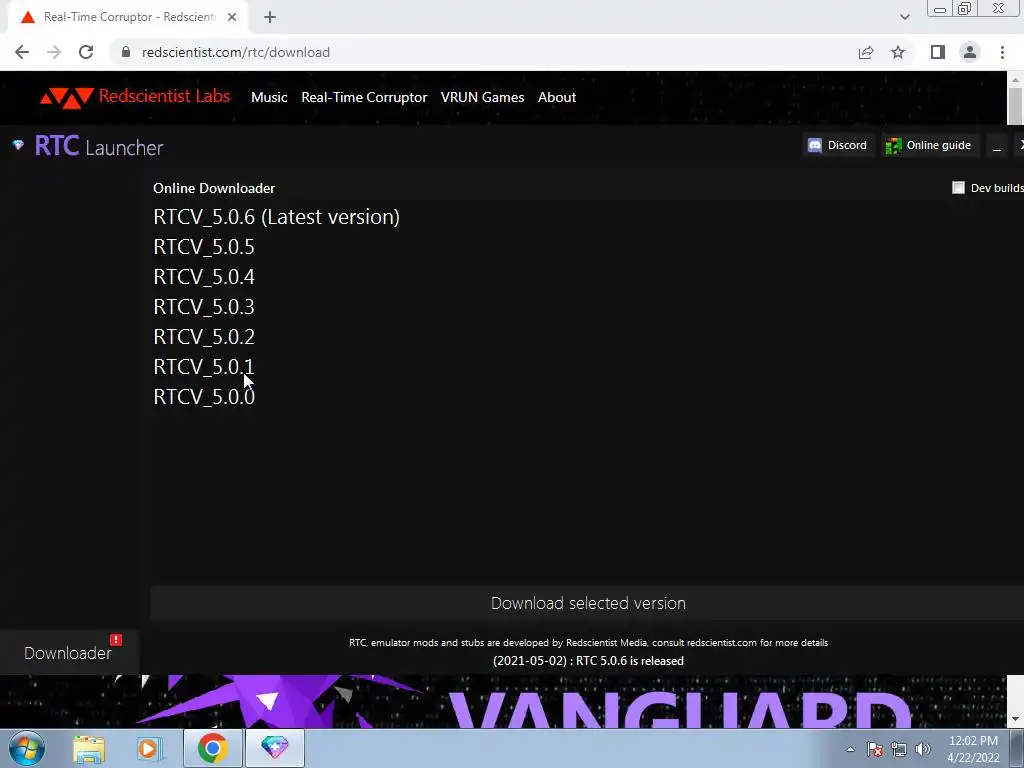This screenshot has width=1024, height=768.
Task: Go back using browser back arrow
Action: (22, 52)
